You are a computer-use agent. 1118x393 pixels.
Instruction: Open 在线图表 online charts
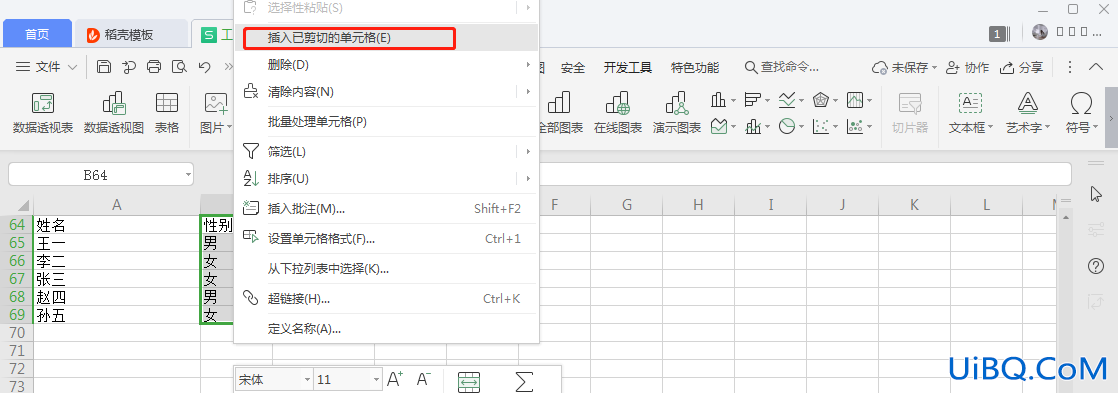coord(617,113)
